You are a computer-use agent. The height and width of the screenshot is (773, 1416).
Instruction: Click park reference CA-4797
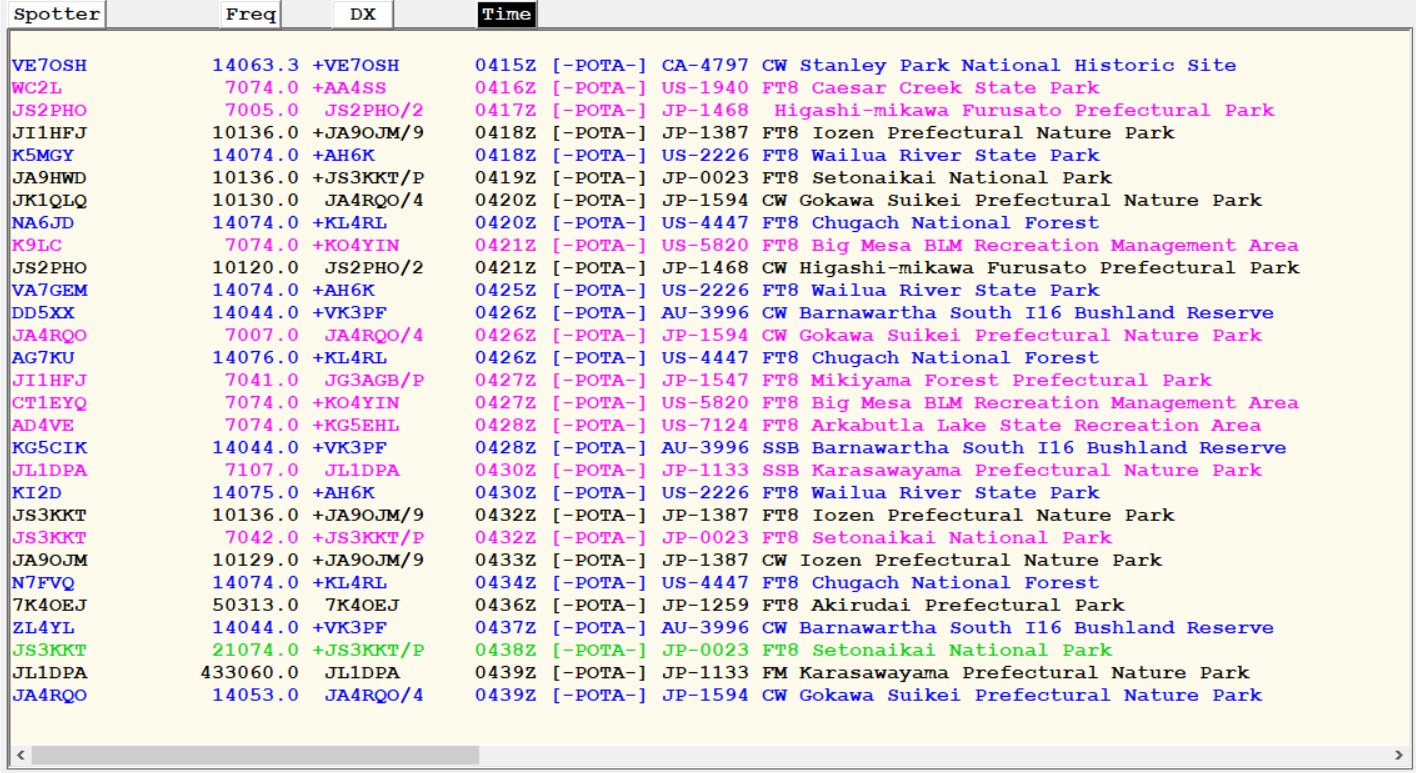[x=705, y=66]
